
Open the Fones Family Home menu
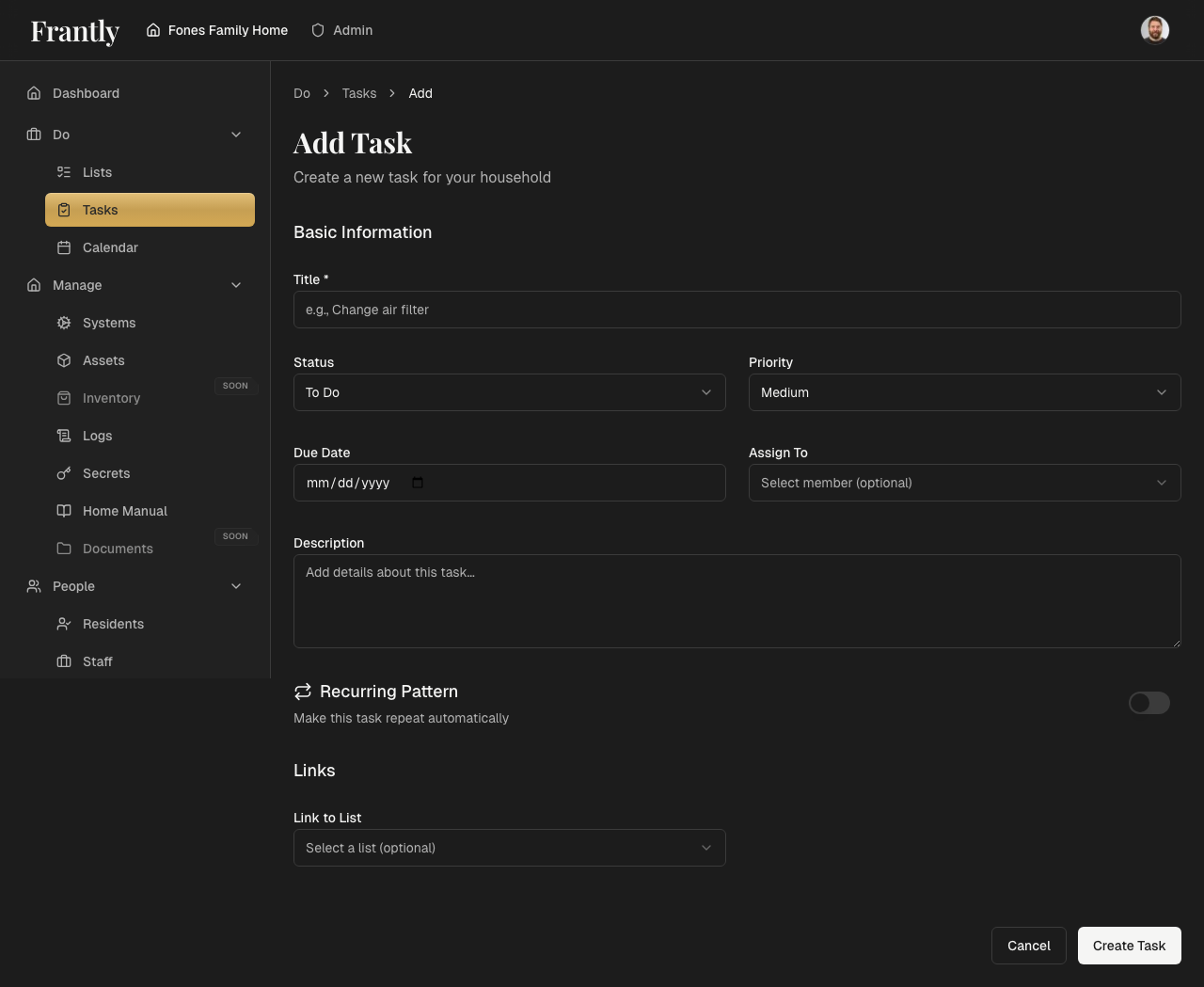click(216, 30)
